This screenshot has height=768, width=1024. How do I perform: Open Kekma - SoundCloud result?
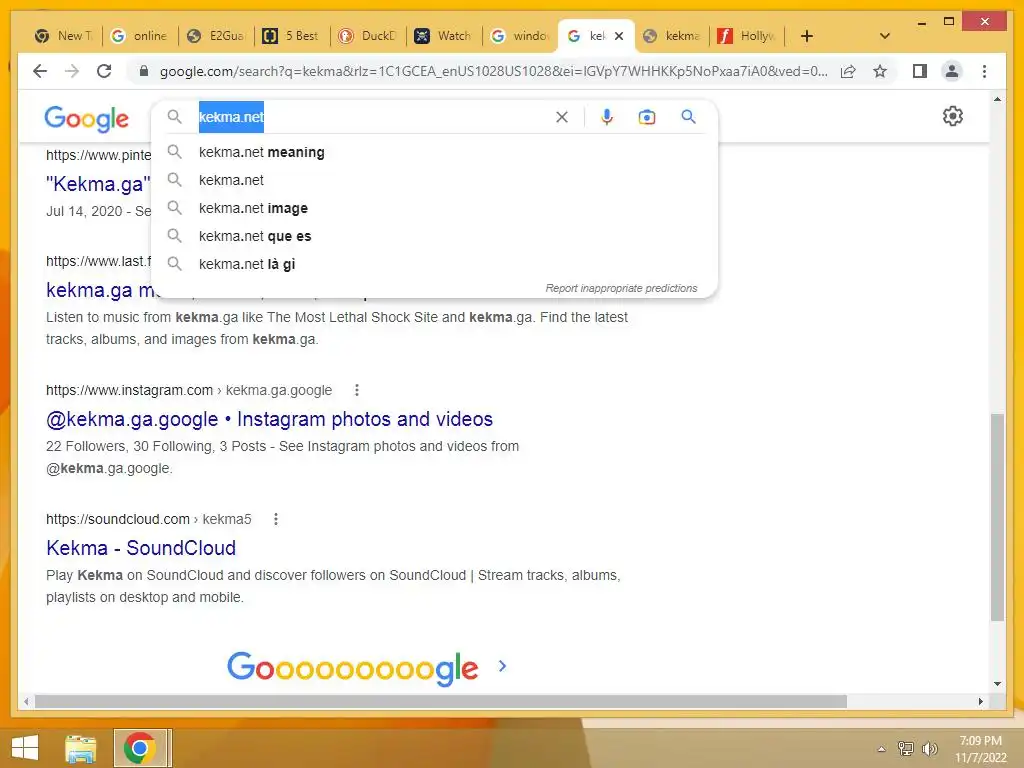pos(141,548)
